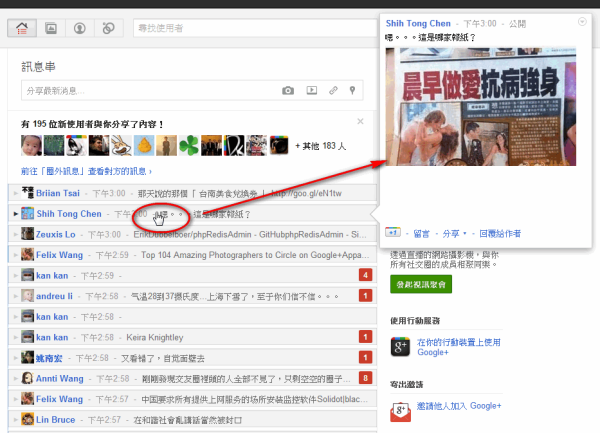
Task: Click Shih Tong Chen name in popup
Action: 418,23
